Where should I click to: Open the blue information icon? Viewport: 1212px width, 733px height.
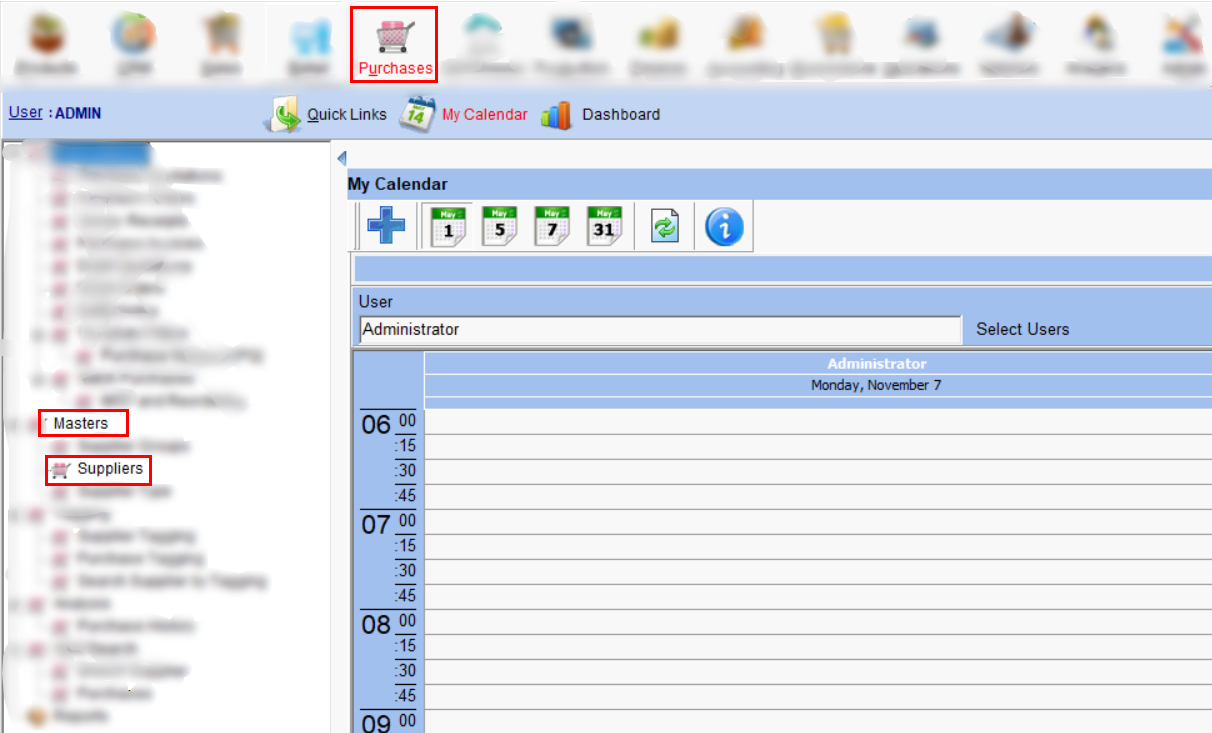(724, 226)
